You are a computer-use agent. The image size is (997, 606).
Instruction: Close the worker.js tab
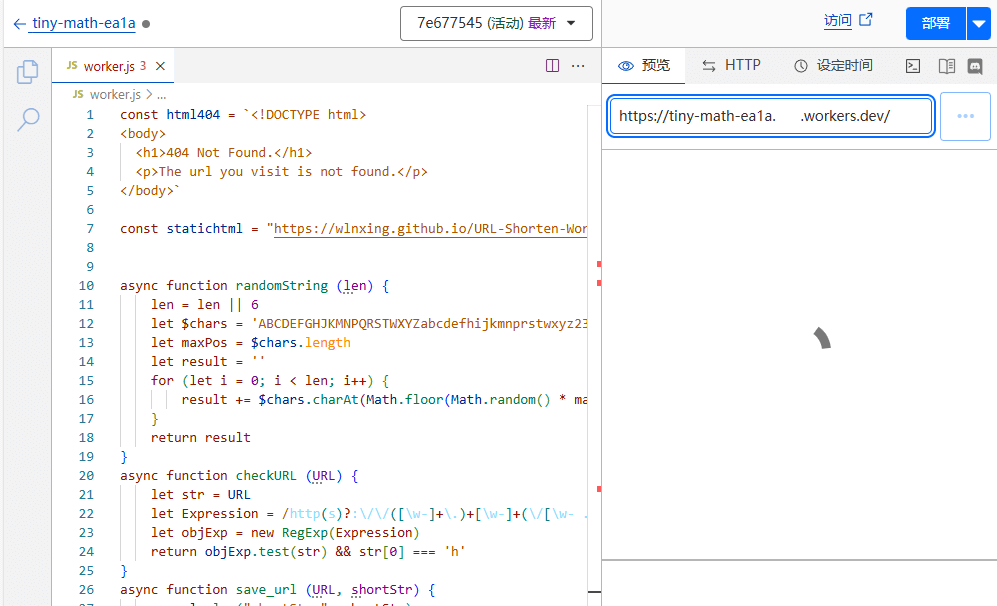click(160, 66)
